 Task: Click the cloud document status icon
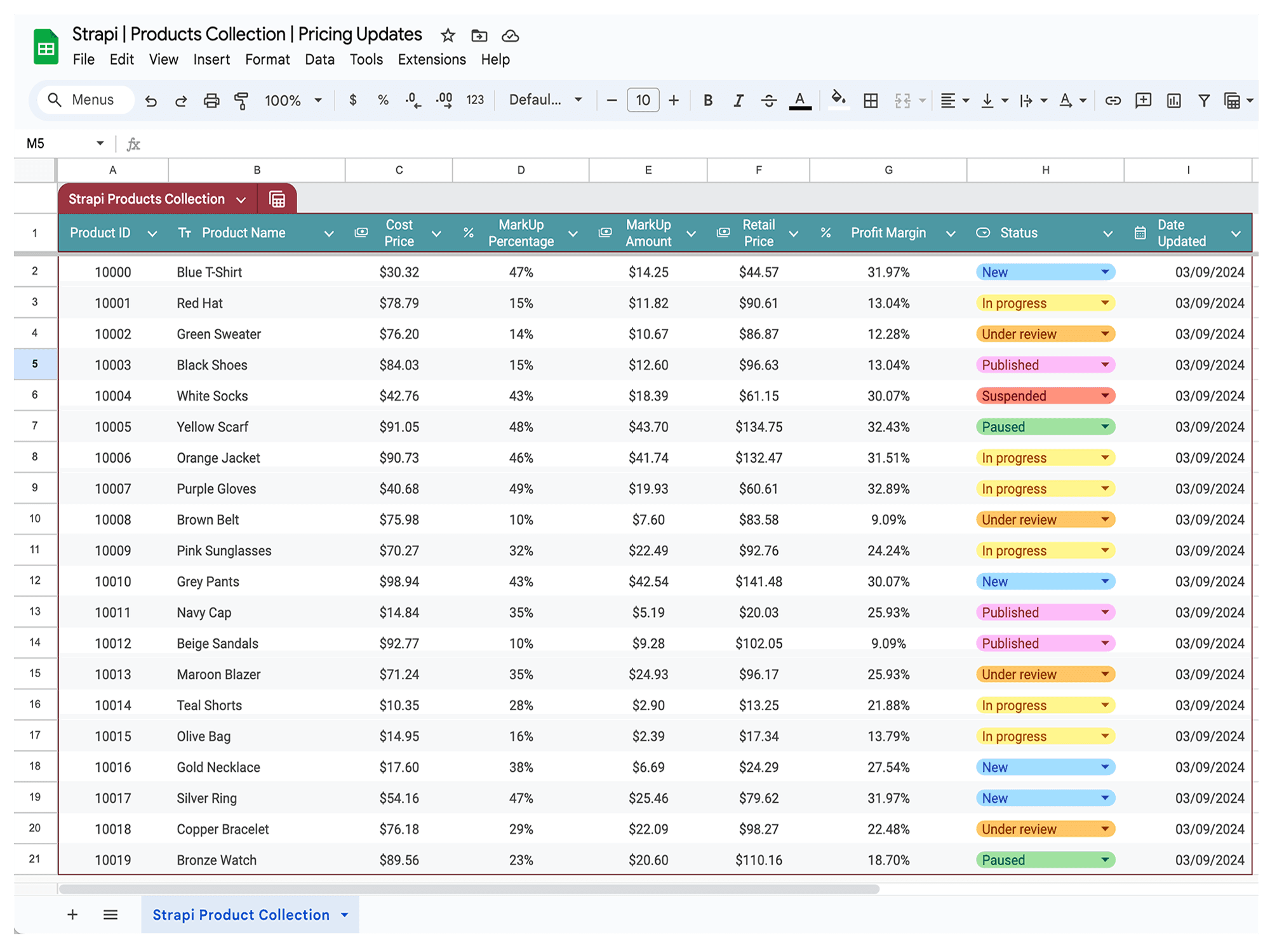pos(510,36)
